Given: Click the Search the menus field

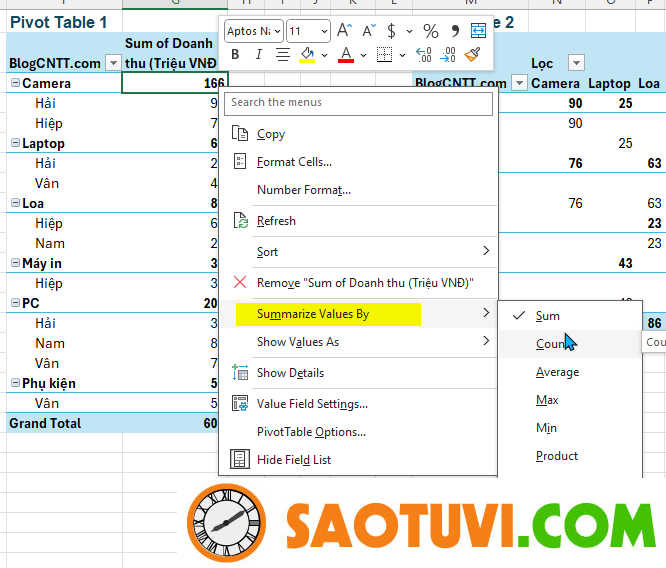Looking at the screenshot, I should pos(359,102).
